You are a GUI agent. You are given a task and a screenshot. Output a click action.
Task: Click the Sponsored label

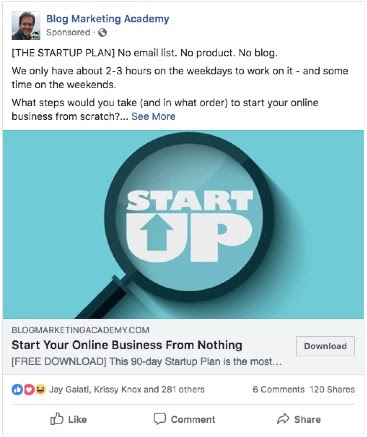[x=68, y=32]
